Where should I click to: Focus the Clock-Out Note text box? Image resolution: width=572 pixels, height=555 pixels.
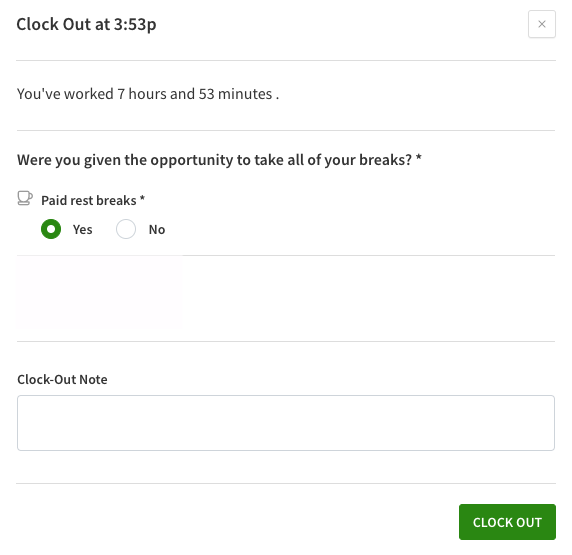[x=286, y=423]
